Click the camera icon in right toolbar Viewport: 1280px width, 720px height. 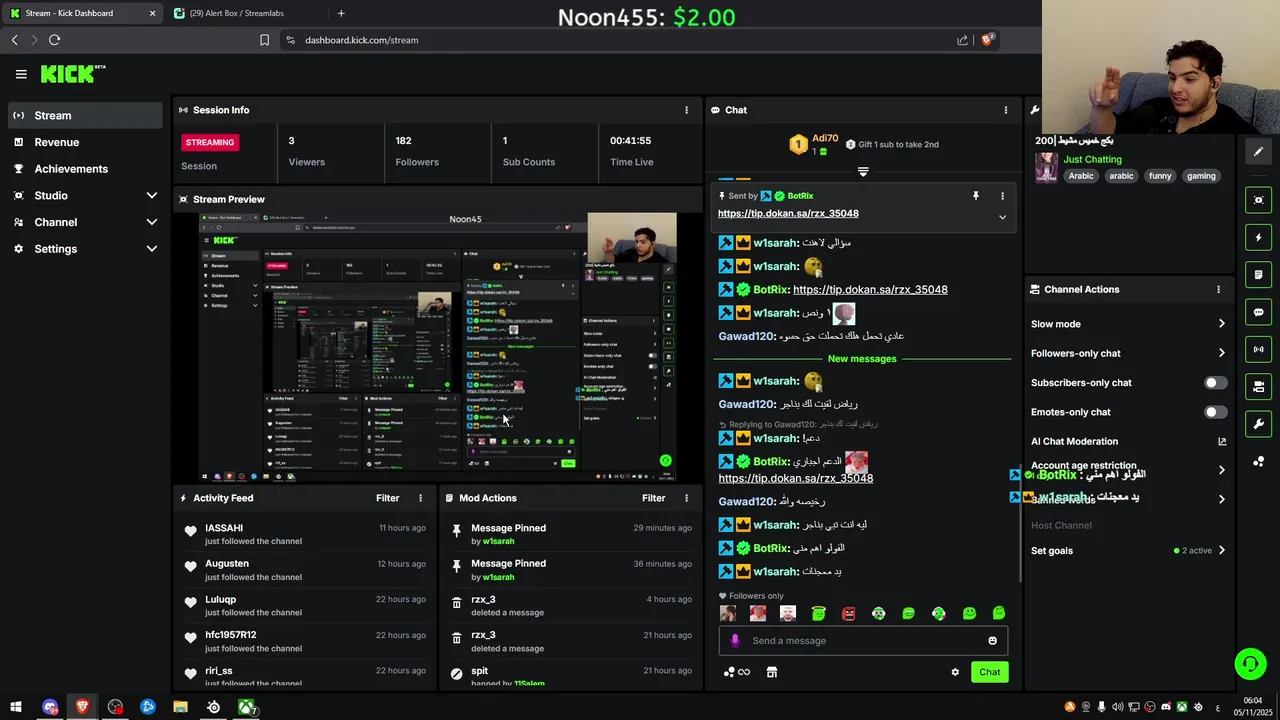point(1259,386)
